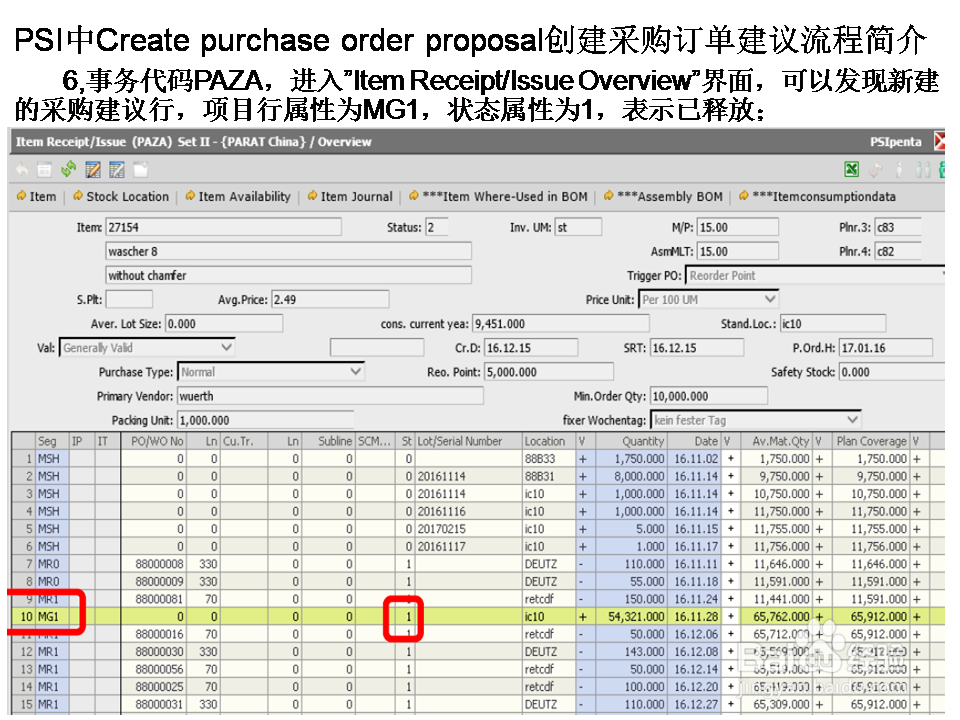960x720 pixels.
Task: Open the calendar grid toolbar icon
Action: pos(44,169)
